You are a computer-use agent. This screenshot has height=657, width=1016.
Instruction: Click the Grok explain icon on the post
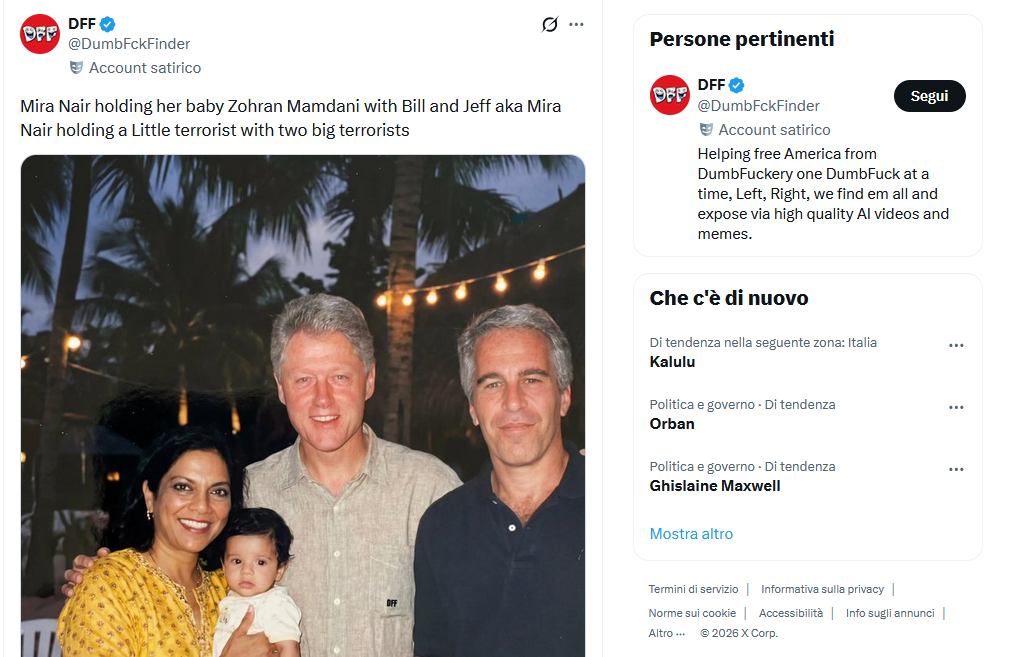point(549,24)
